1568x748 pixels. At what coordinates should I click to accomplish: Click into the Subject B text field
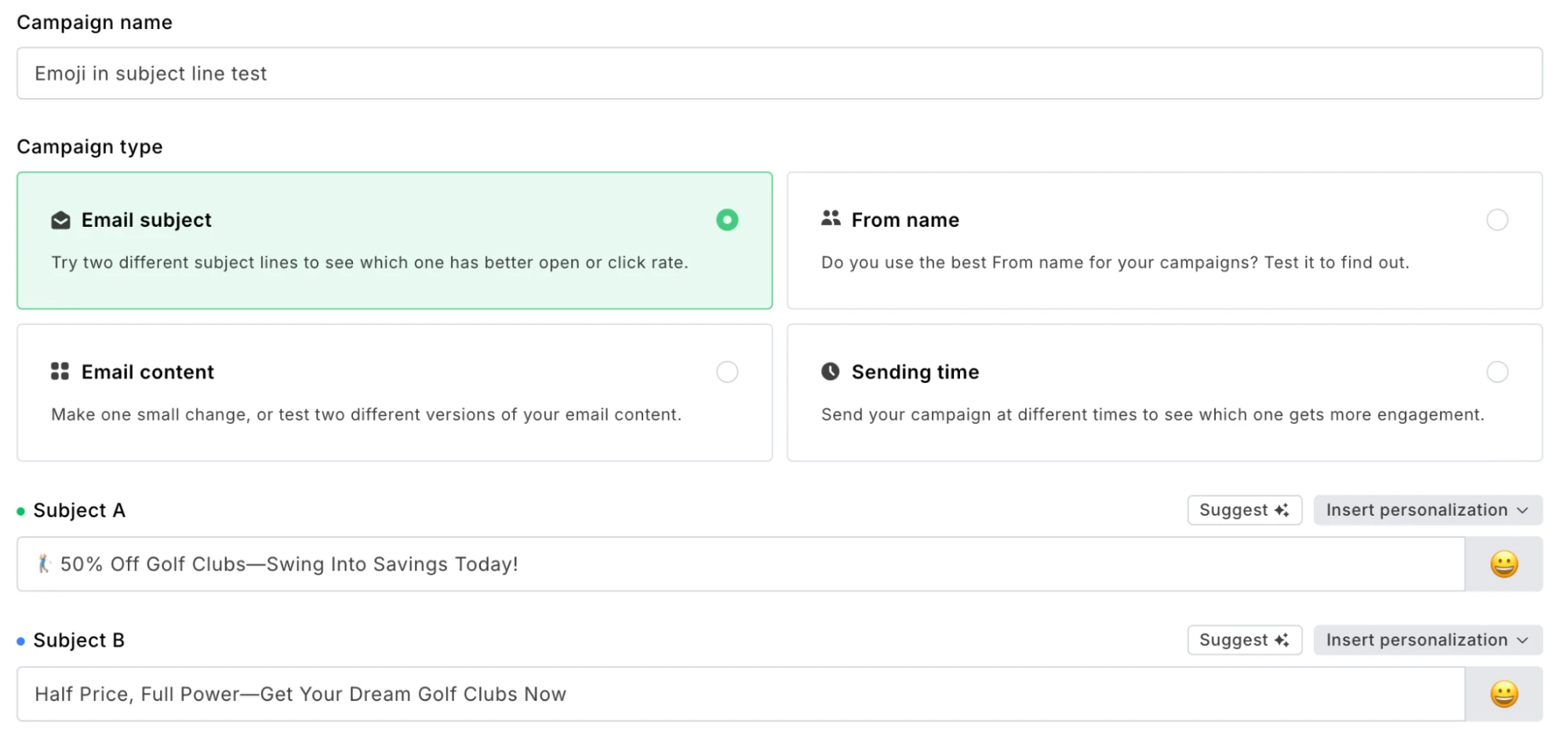coord(740,695)
